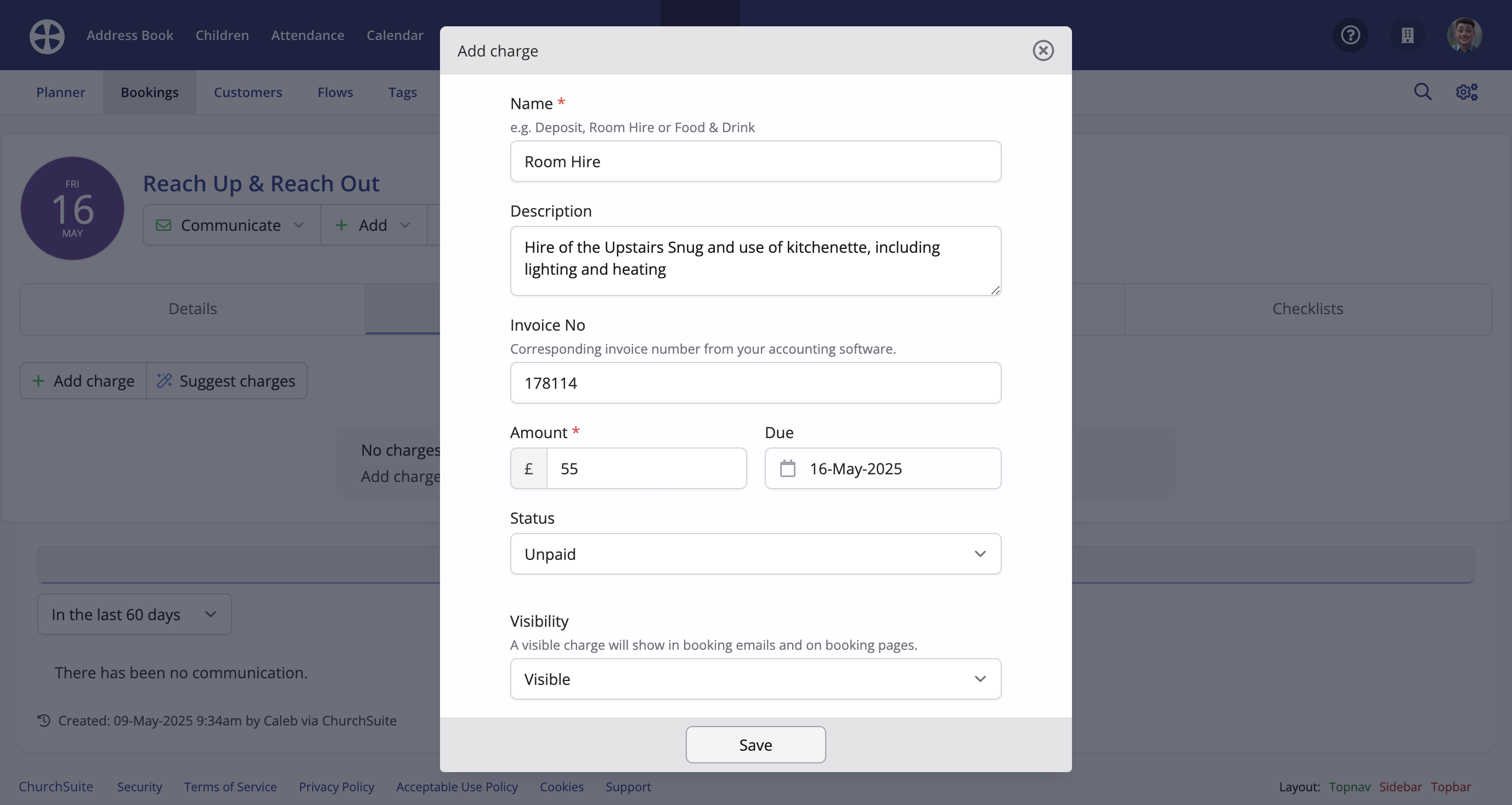The height and width of the screenshot is (805, 1512).
Task: Click the Suggest charges button
Action: [x=227, y=381]
